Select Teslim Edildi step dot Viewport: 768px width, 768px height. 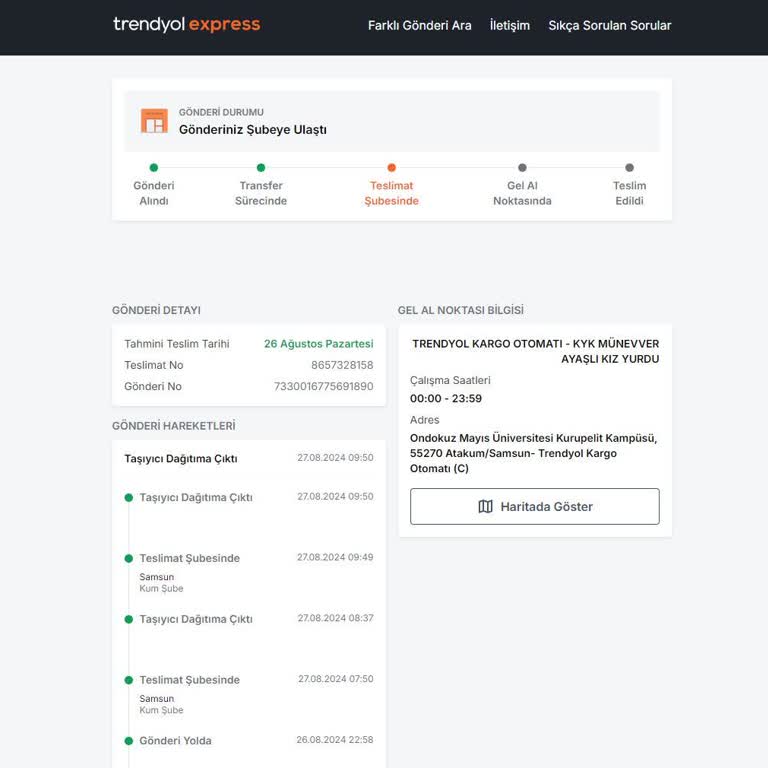pos(629,168)
